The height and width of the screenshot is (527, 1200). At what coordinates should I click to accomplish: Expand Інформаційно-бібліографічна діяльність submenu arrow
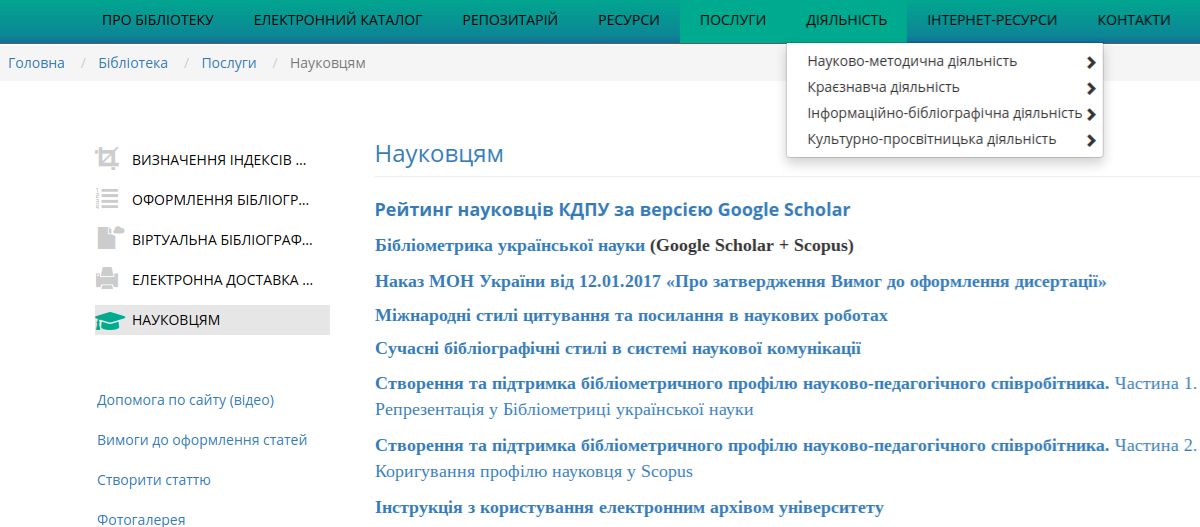(x=1090, y=114)
